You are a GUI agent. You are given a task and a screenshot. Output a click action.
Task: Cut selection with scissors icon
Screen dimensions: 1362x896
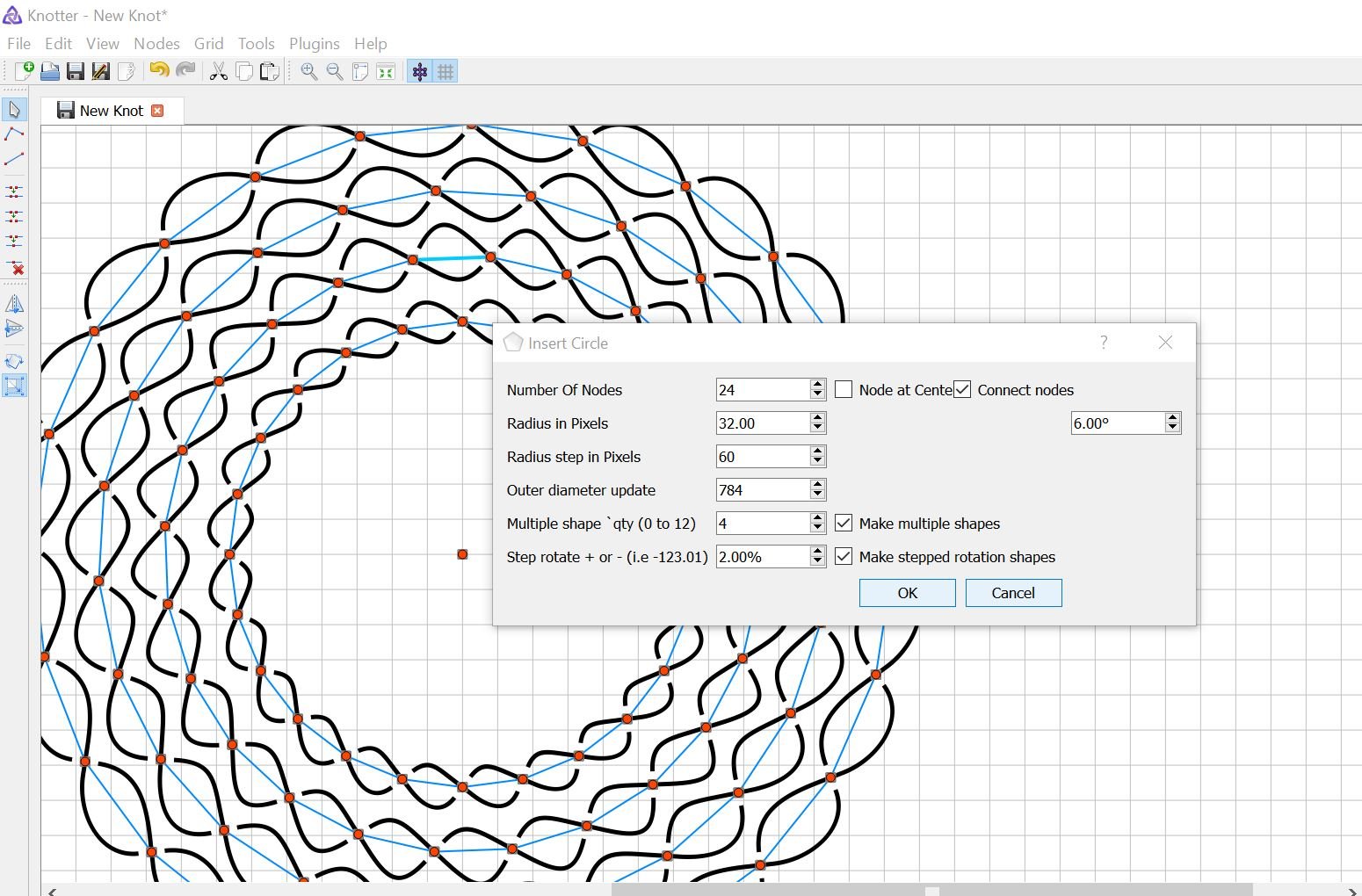point(219,72)
